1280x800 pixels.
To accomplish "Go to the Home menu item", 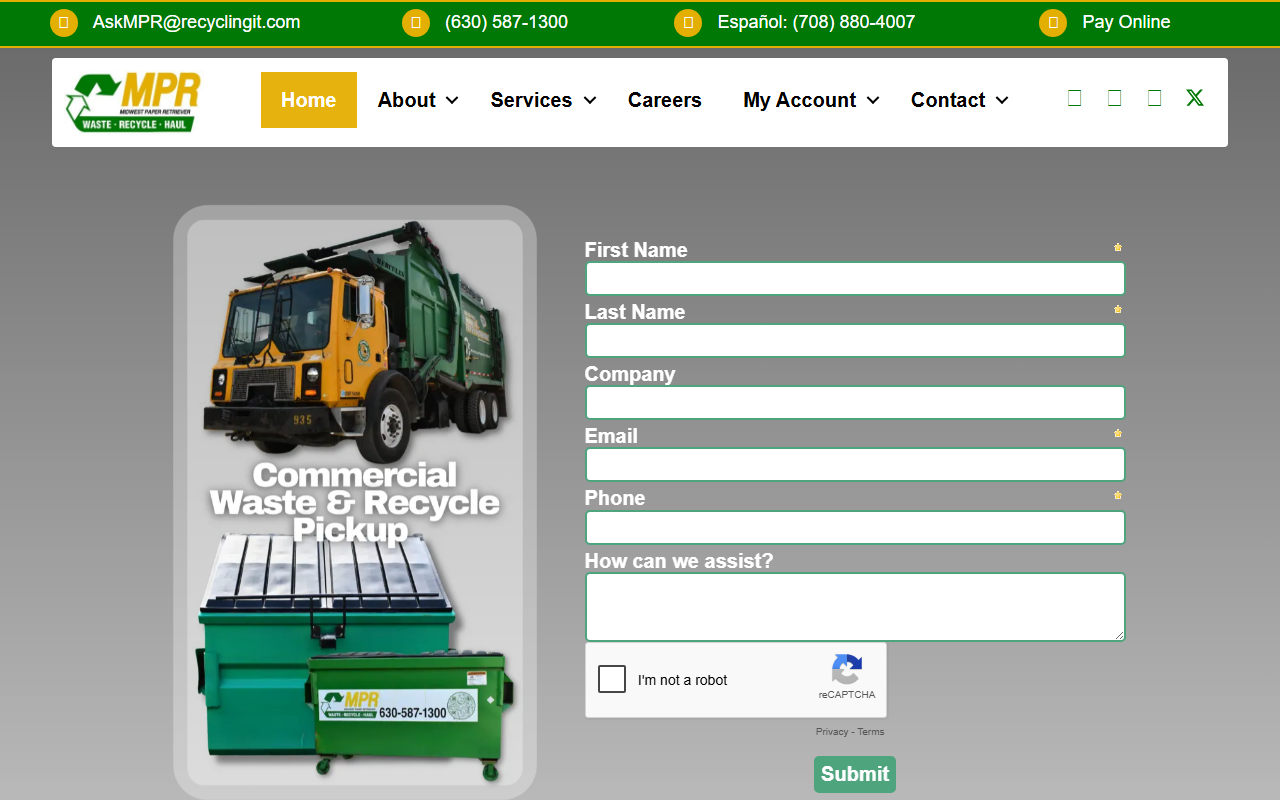I will [309, 100].
